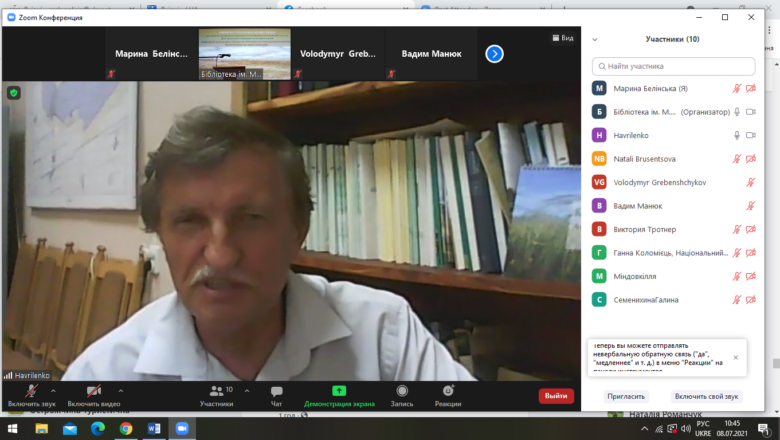Viewport: 780px width, 440px height.
Task: Open the Участники participants icon
Action: [x=217, y=391]
